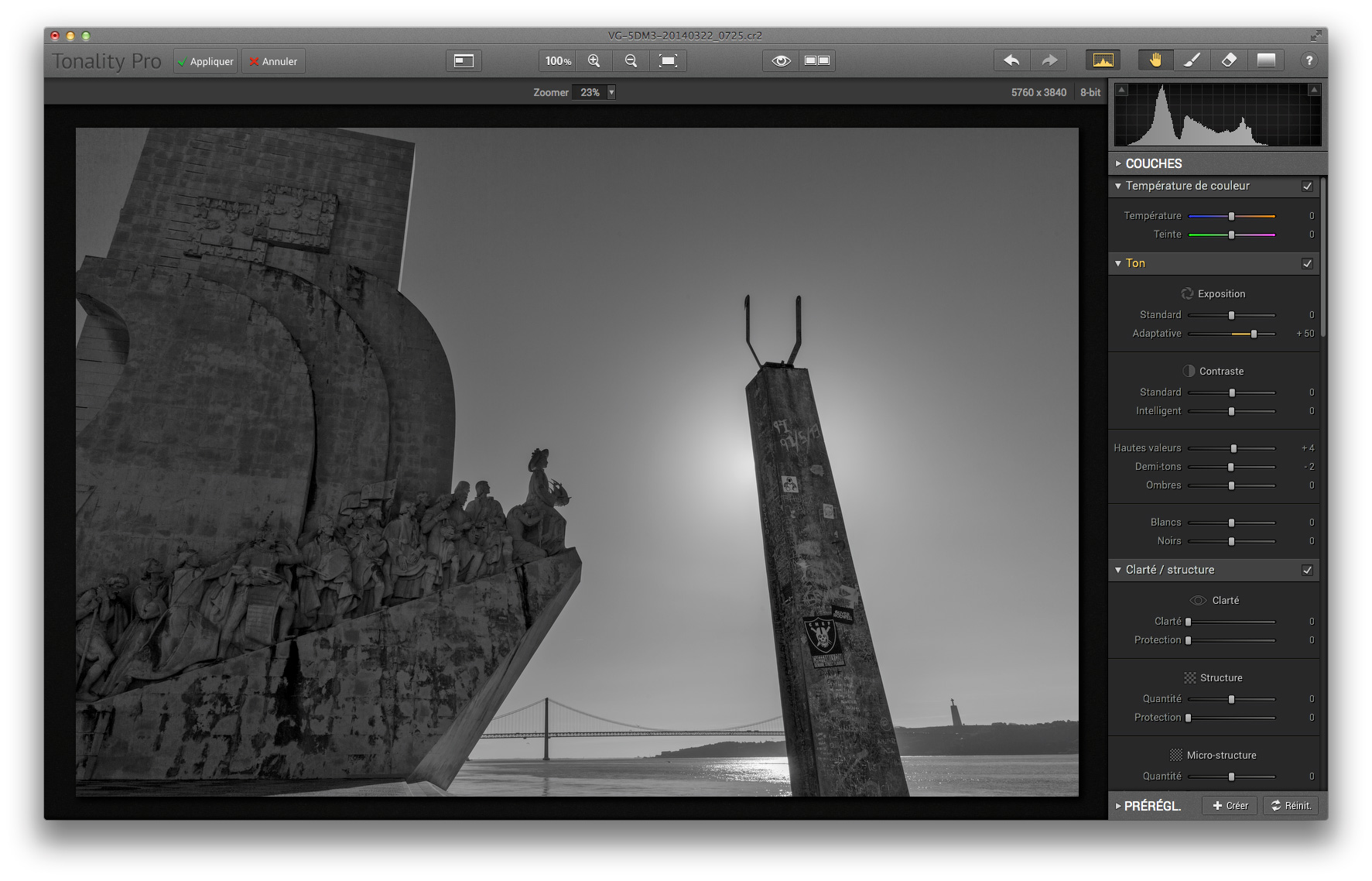Adjust the Structure Quantité slider
Screen dimensions: 1372x881
(x=1231, y=699)
